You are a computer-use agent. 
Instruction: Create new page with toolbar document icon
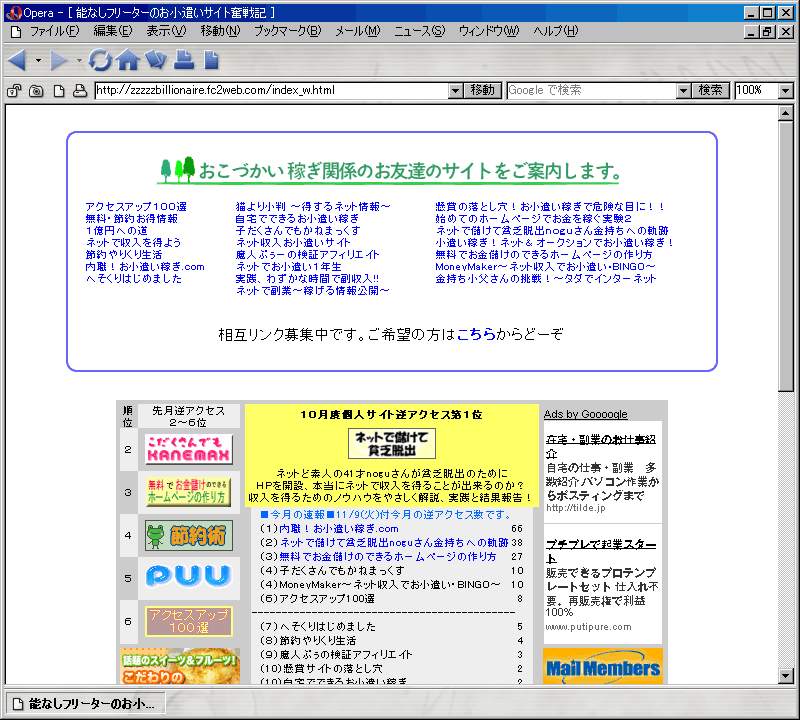211,60
